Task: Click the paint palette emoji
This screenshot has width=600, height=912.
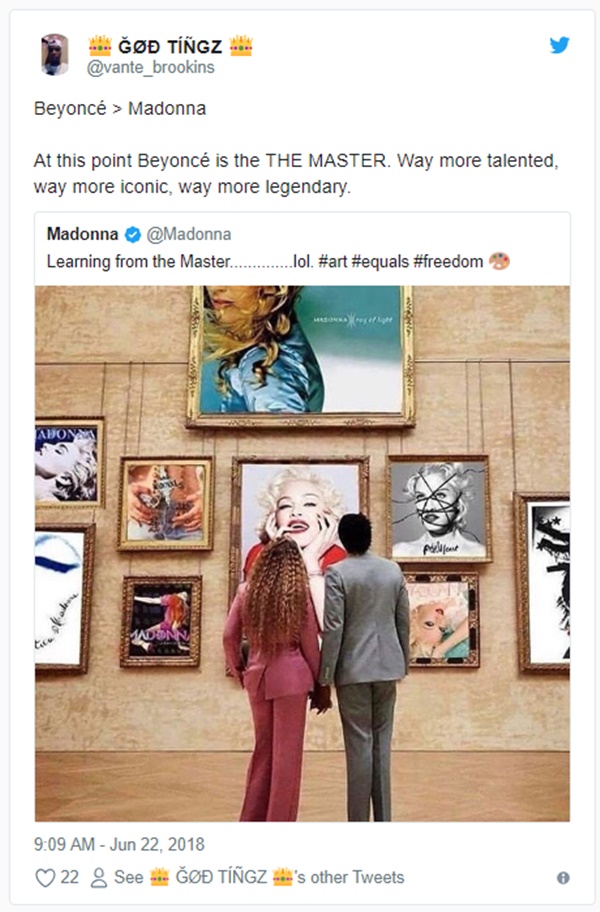Action: pos(499,261)
